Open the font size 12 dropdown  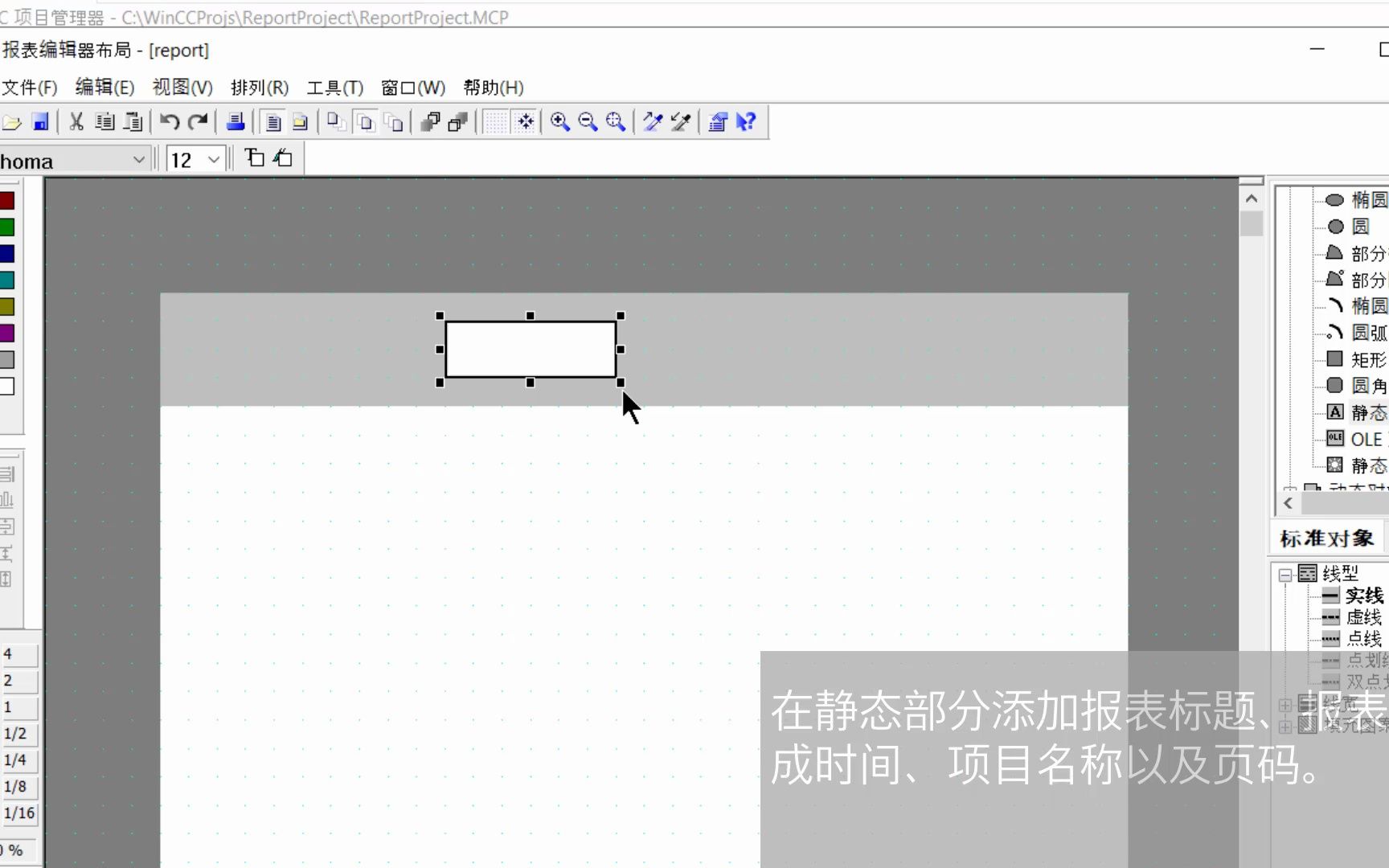click(213, 160)
